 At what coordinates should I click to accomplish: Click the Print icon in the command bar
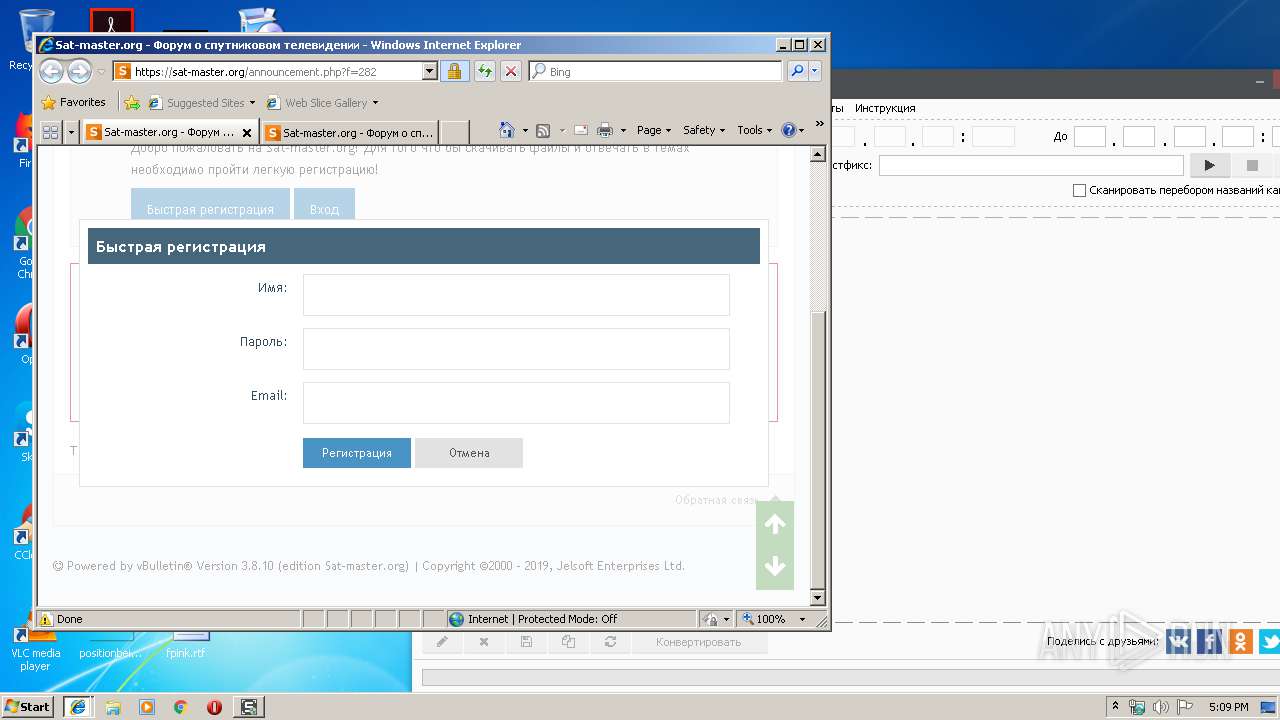pos(605,130)
